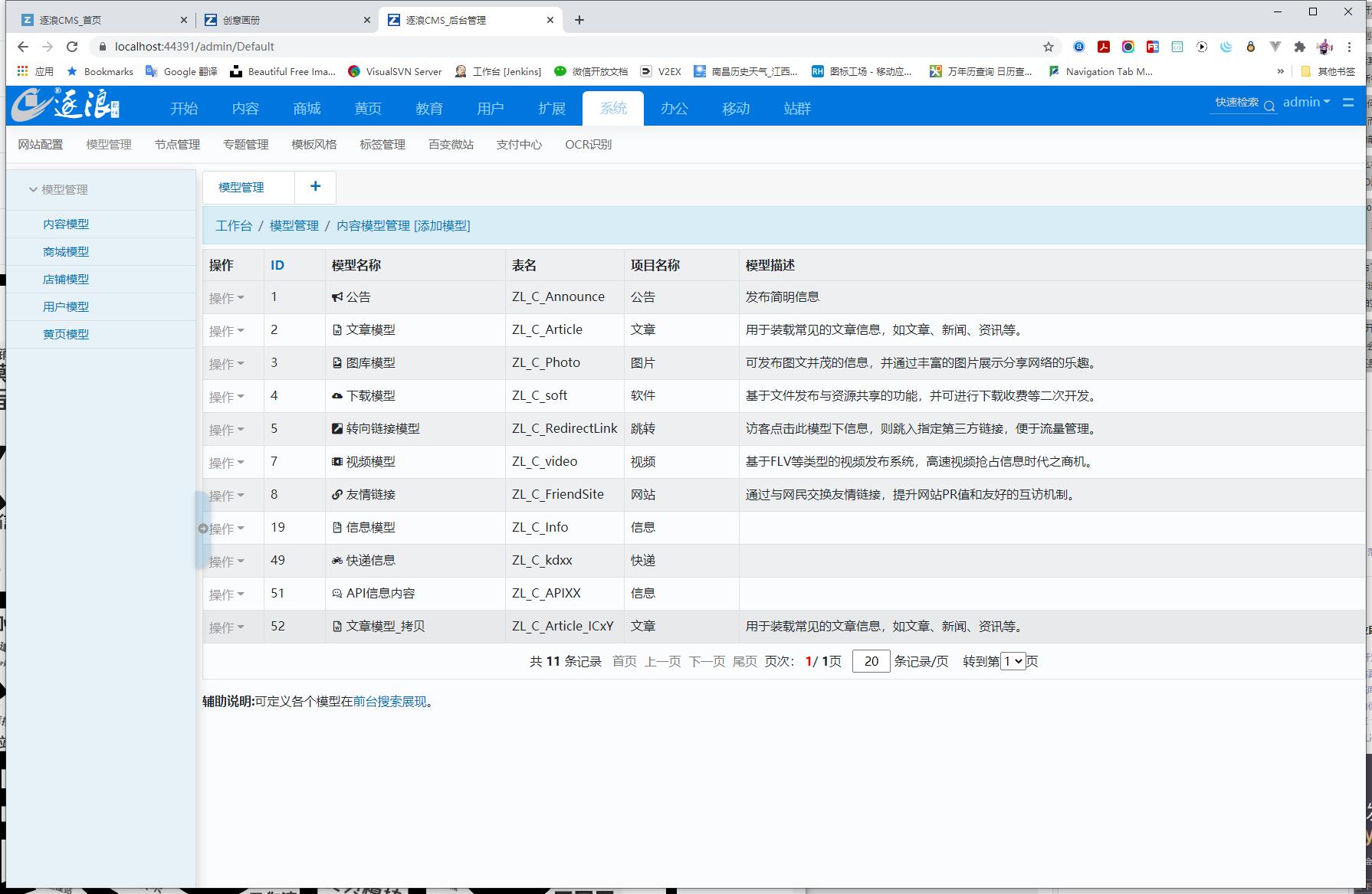Click the icon beside API信息内容
Viewport: 1372px width, 894px height.
[336, 594]
